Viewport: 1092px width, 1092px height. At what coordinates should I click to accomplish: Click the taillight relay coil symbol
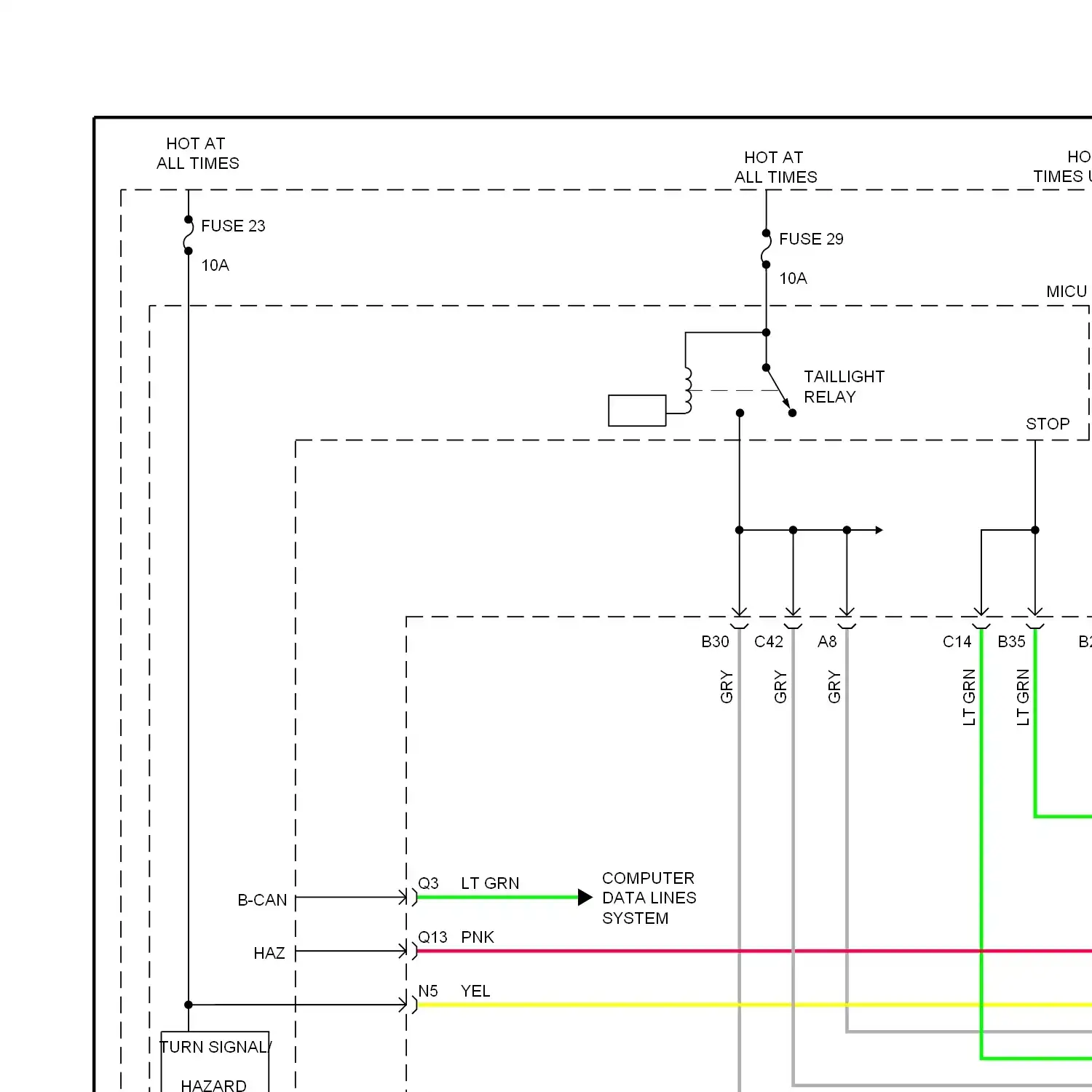tap(688, 390)
